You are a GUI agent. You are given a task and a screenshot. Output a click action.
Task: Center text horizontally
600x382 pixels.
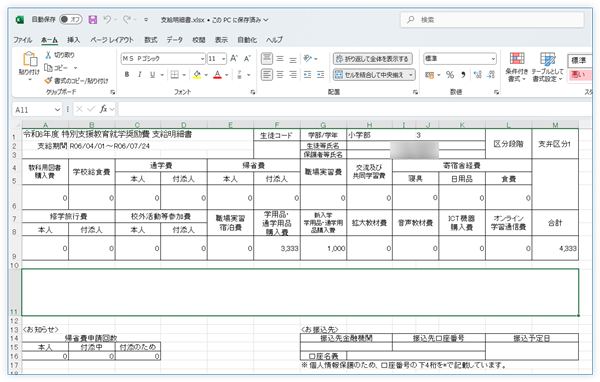coord(280,75)
